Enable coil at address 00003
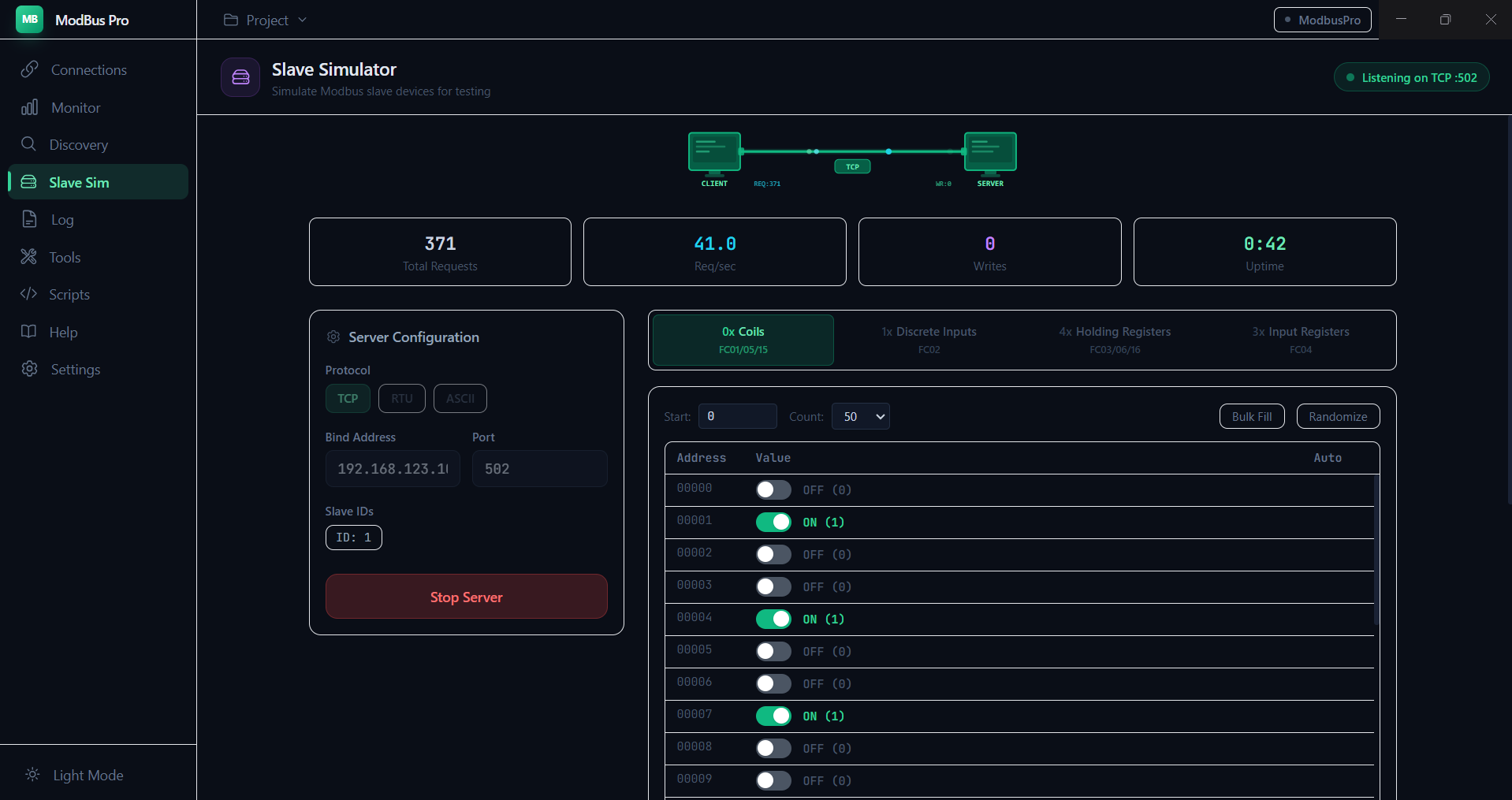This screenshot has width=1512, height=800. 773,586
